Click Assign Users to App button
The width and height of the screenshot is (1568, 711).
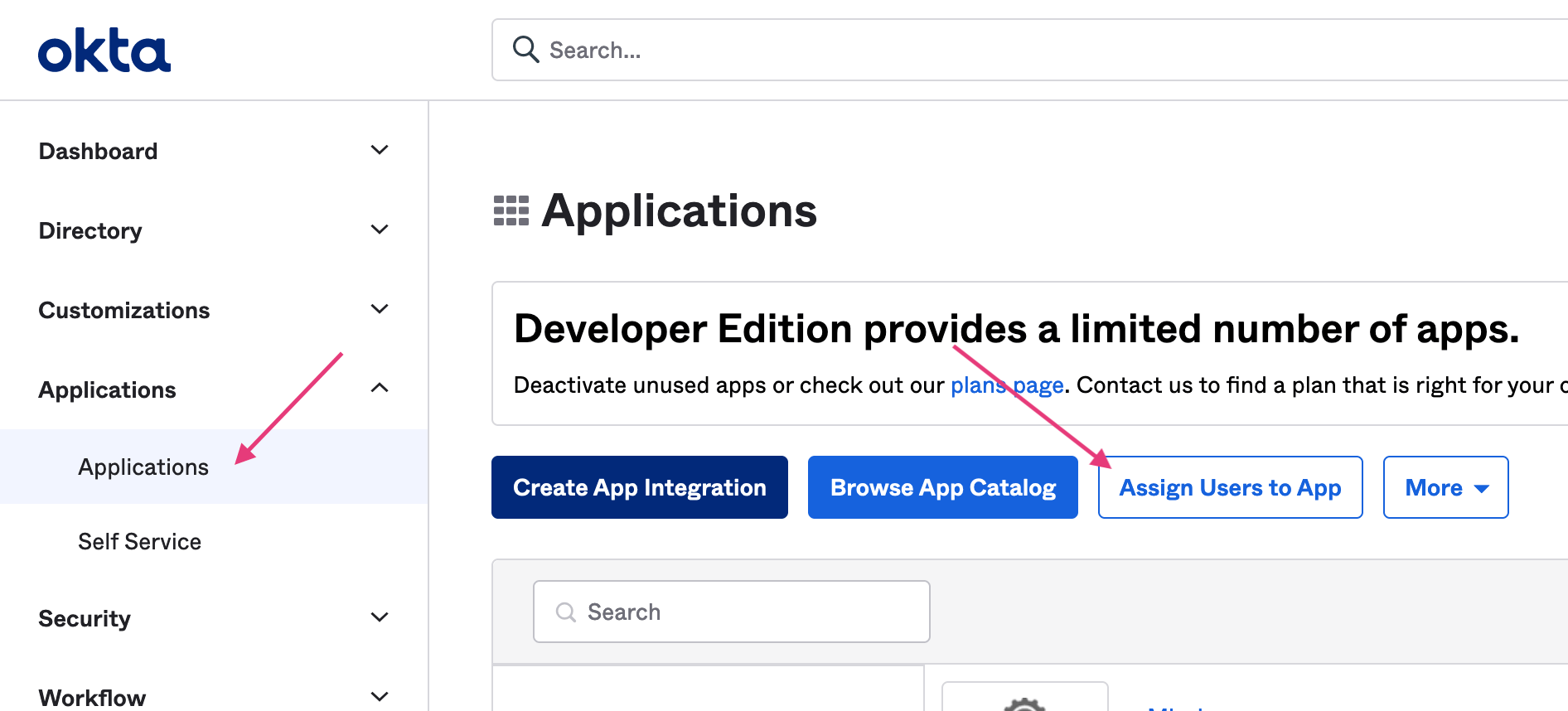point(1230,487)
